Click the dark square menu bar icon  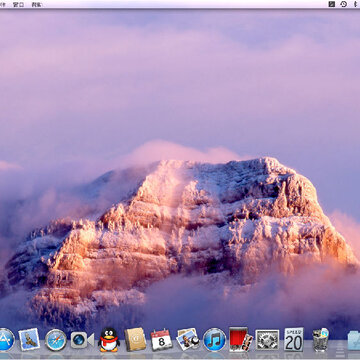331,4
